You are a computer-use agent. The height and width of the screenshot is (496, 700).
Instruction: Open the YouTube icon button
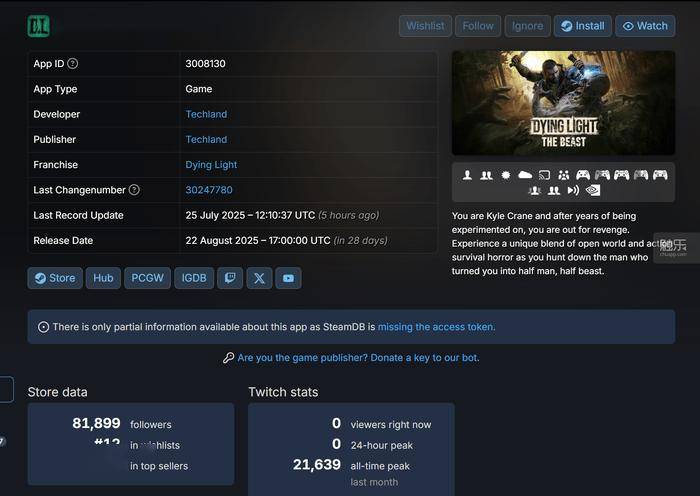click(288, 278)
